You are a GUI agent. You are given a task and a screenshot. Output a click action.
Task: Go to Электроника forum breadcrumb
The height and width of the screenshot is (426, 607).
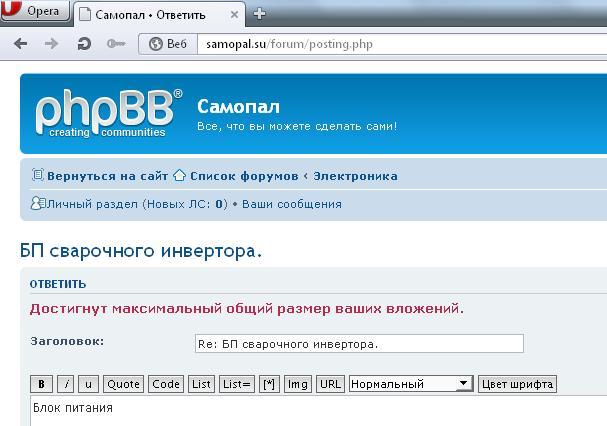(x=355, y=176)
